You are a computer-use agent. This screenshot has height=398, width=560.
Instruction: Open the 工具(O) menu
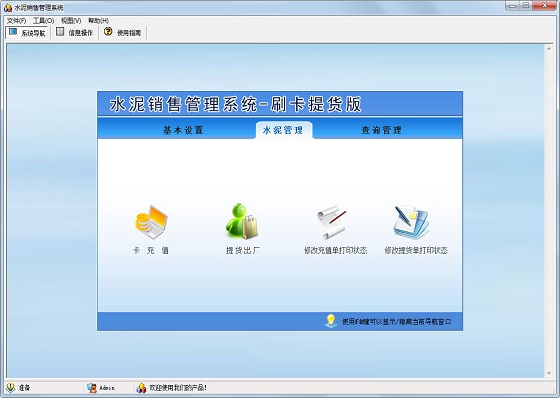(x=44, y=21)
